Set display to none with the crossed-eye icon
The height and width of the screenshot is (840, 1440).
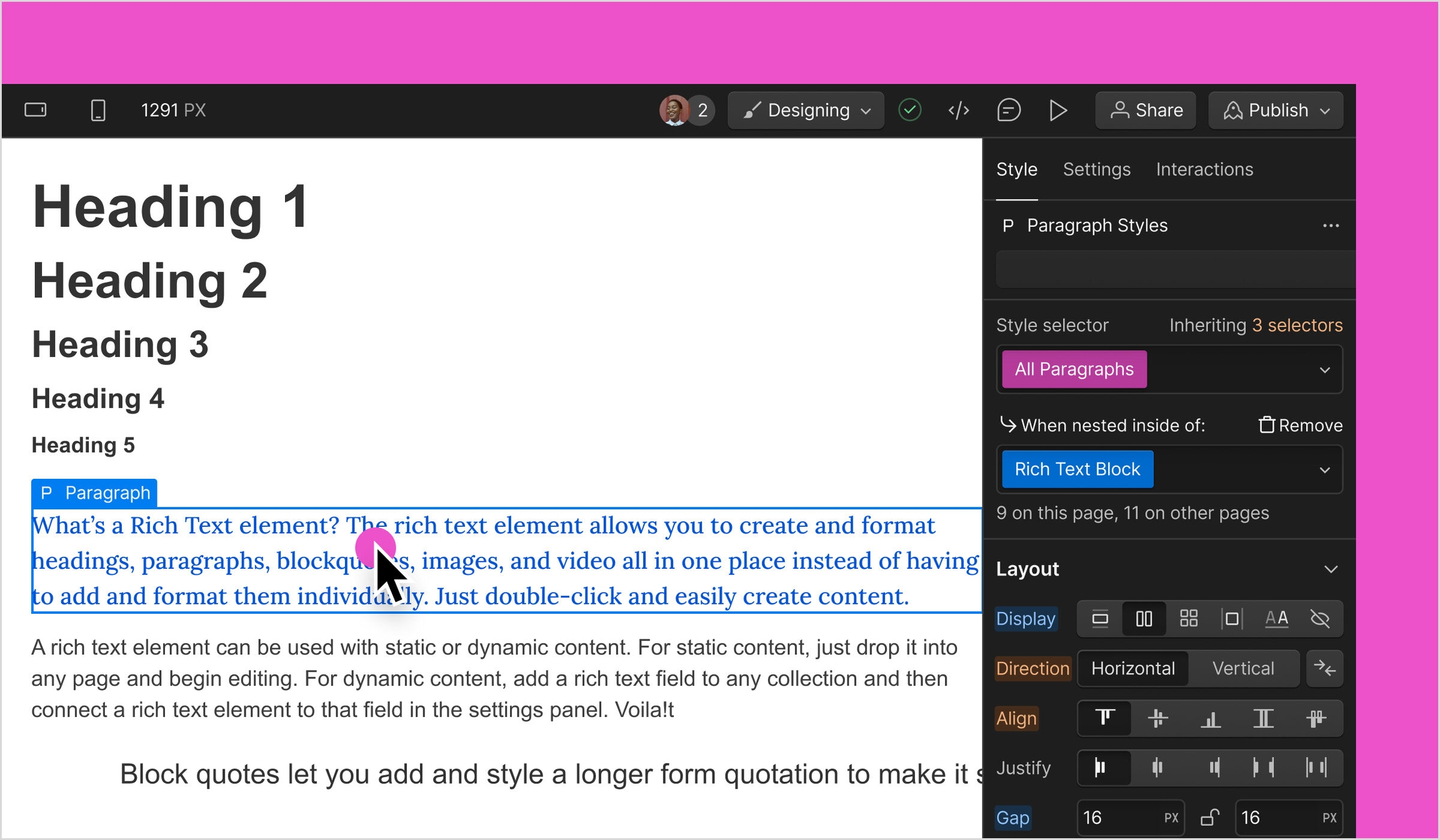[x=1320, y=619]
